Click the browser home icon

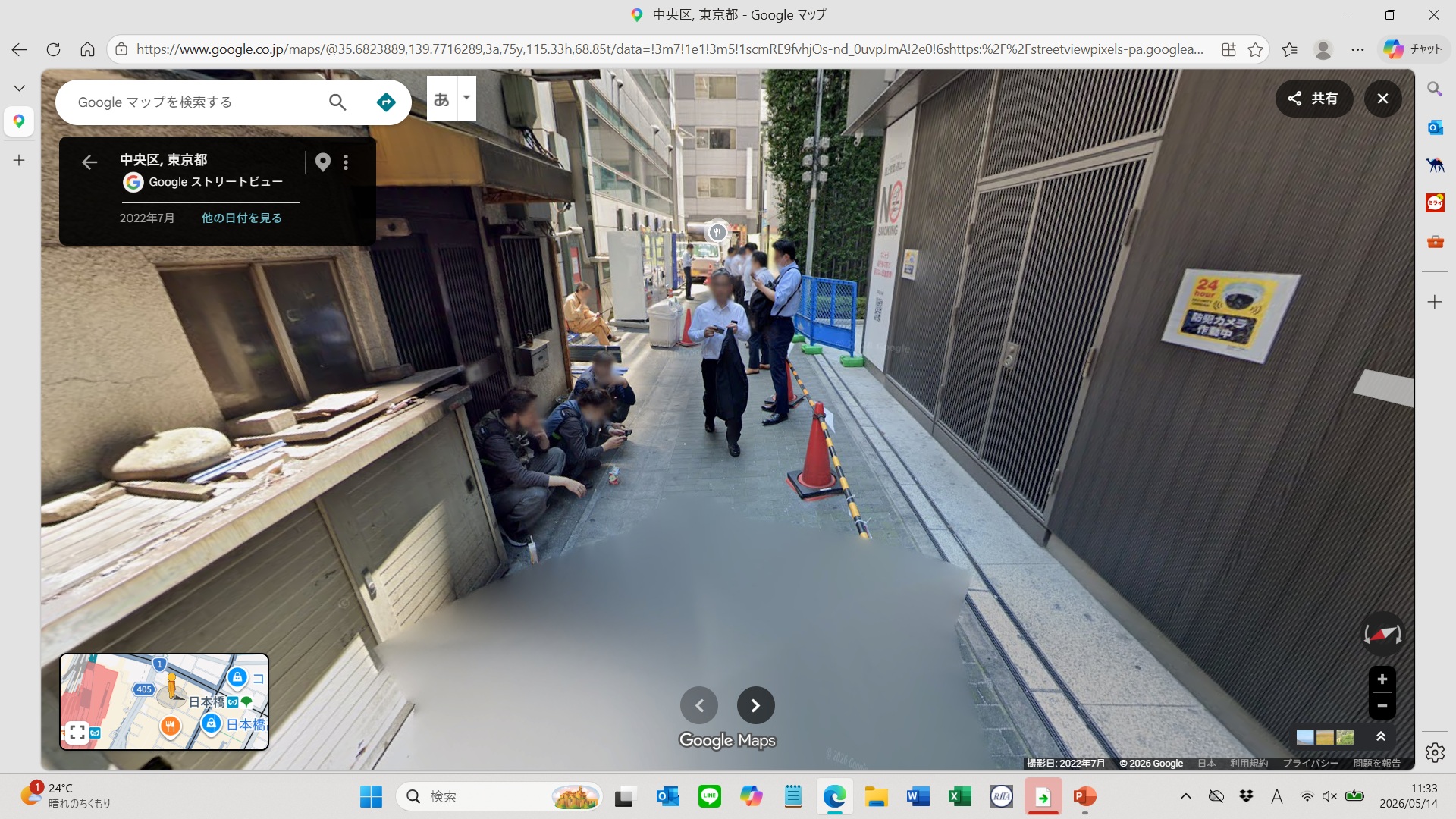tap(87, 49)
